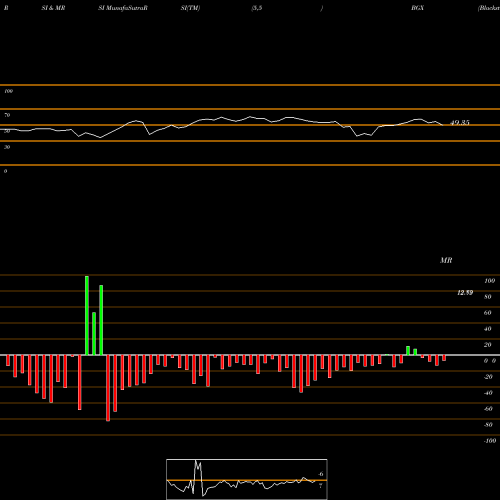Image resolution: width=500 pixels, height=500 pixels.
Task: Select the MR heading above the histogram
Action: [446, 260]
